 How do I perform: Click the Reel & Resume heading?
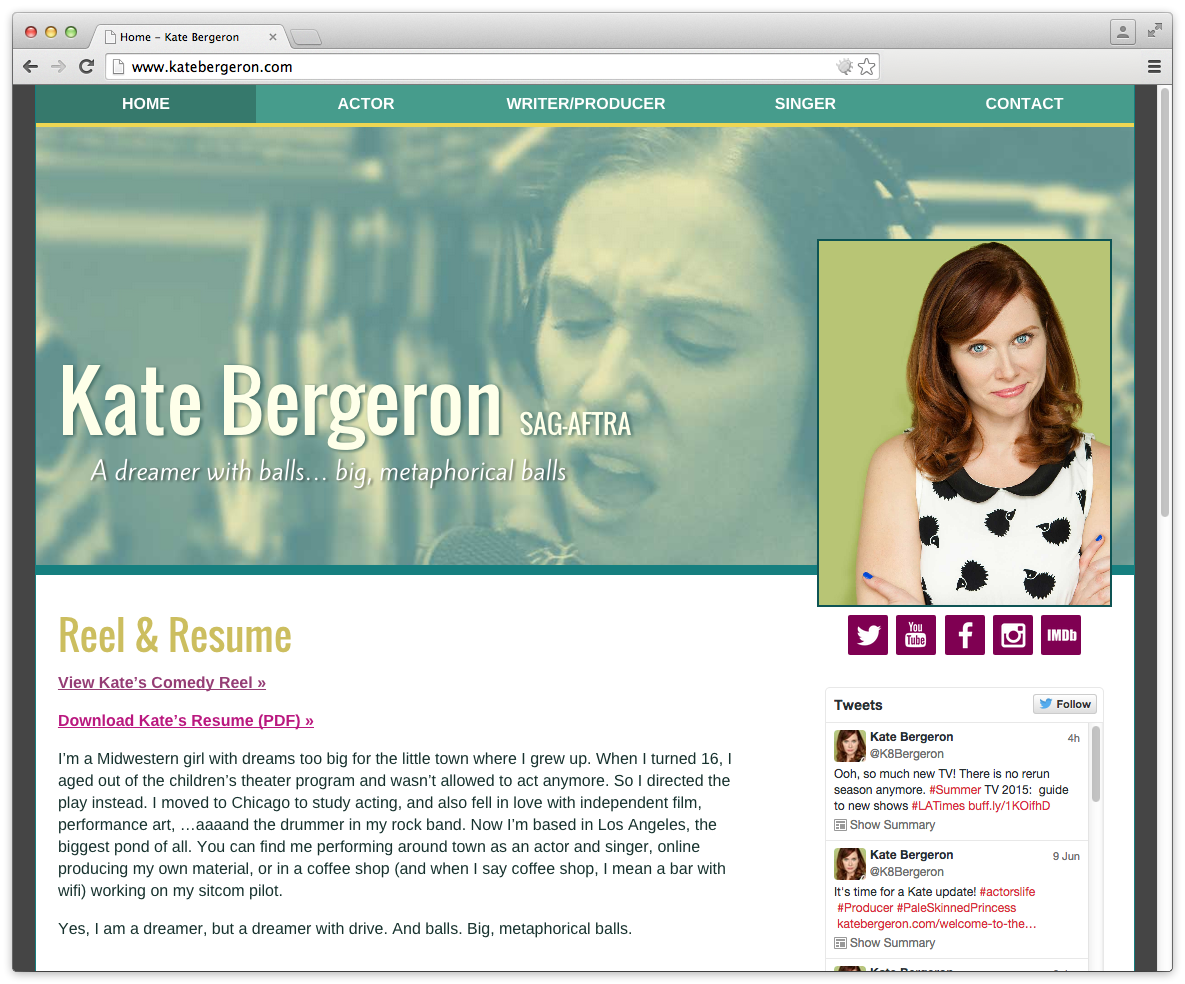(175, 635)
